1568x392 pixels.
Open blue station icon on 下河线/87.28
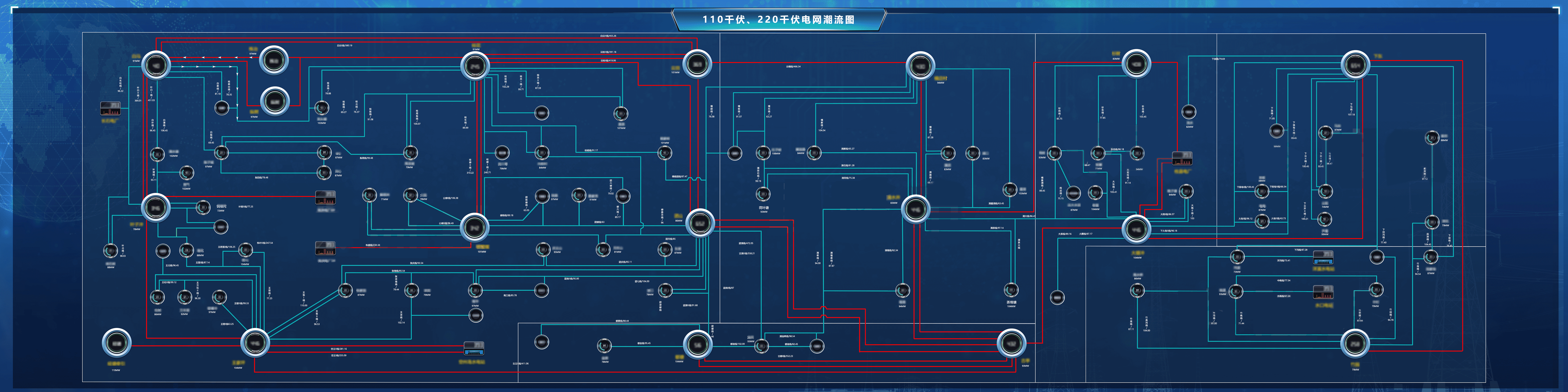pyautogui.click(x=1323, y=257)
